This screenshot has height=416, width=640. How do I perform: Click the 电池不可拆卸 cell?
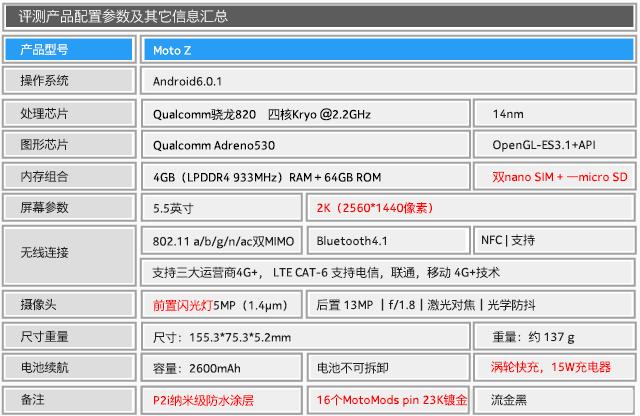[x=388, y=367]
